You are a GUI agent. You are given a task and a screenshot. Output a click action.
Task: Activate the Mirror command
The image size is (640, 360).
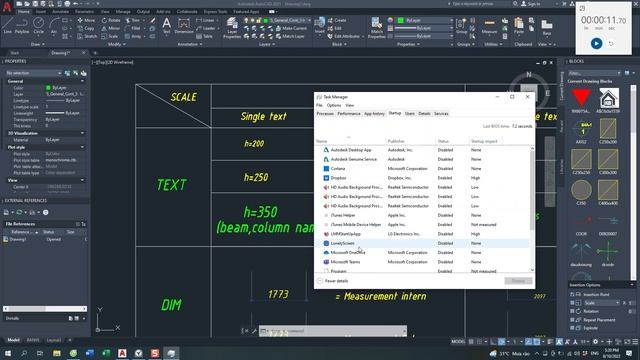(111, 28)
